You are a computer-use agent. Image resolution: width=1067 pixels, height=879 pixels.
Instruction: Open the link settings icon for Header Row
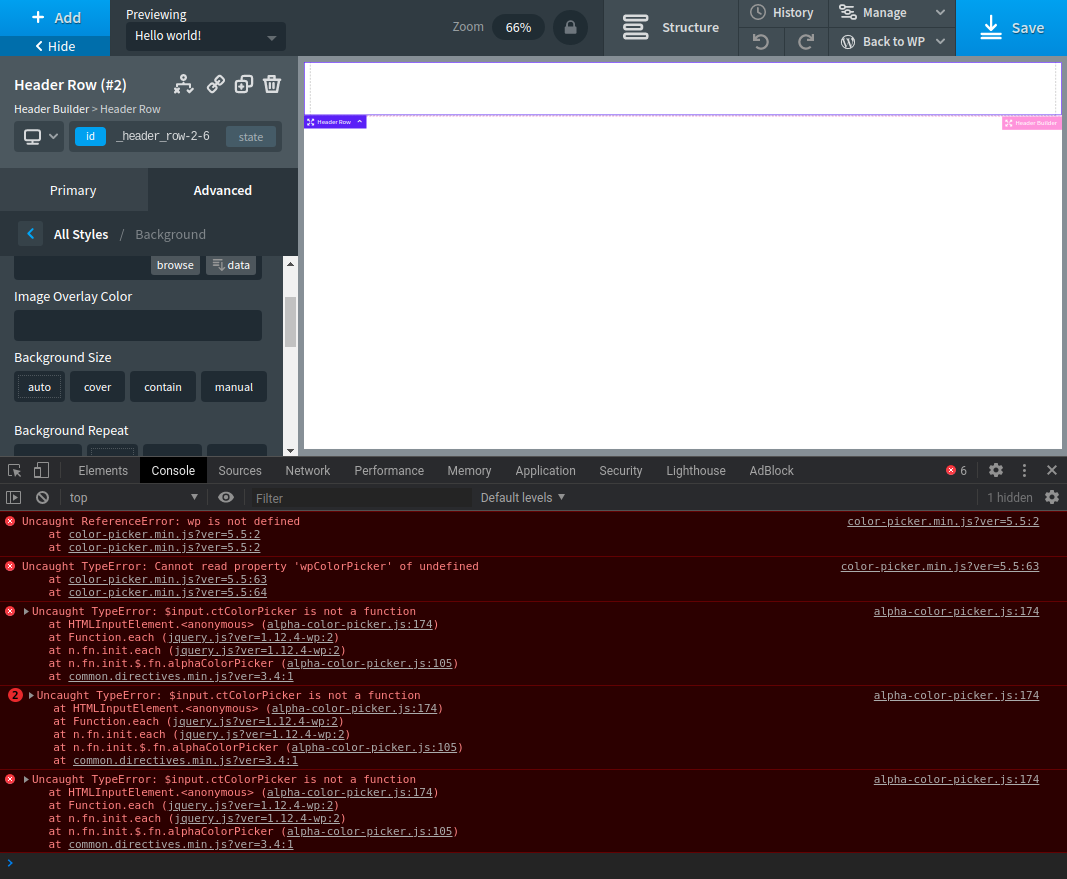215,84
